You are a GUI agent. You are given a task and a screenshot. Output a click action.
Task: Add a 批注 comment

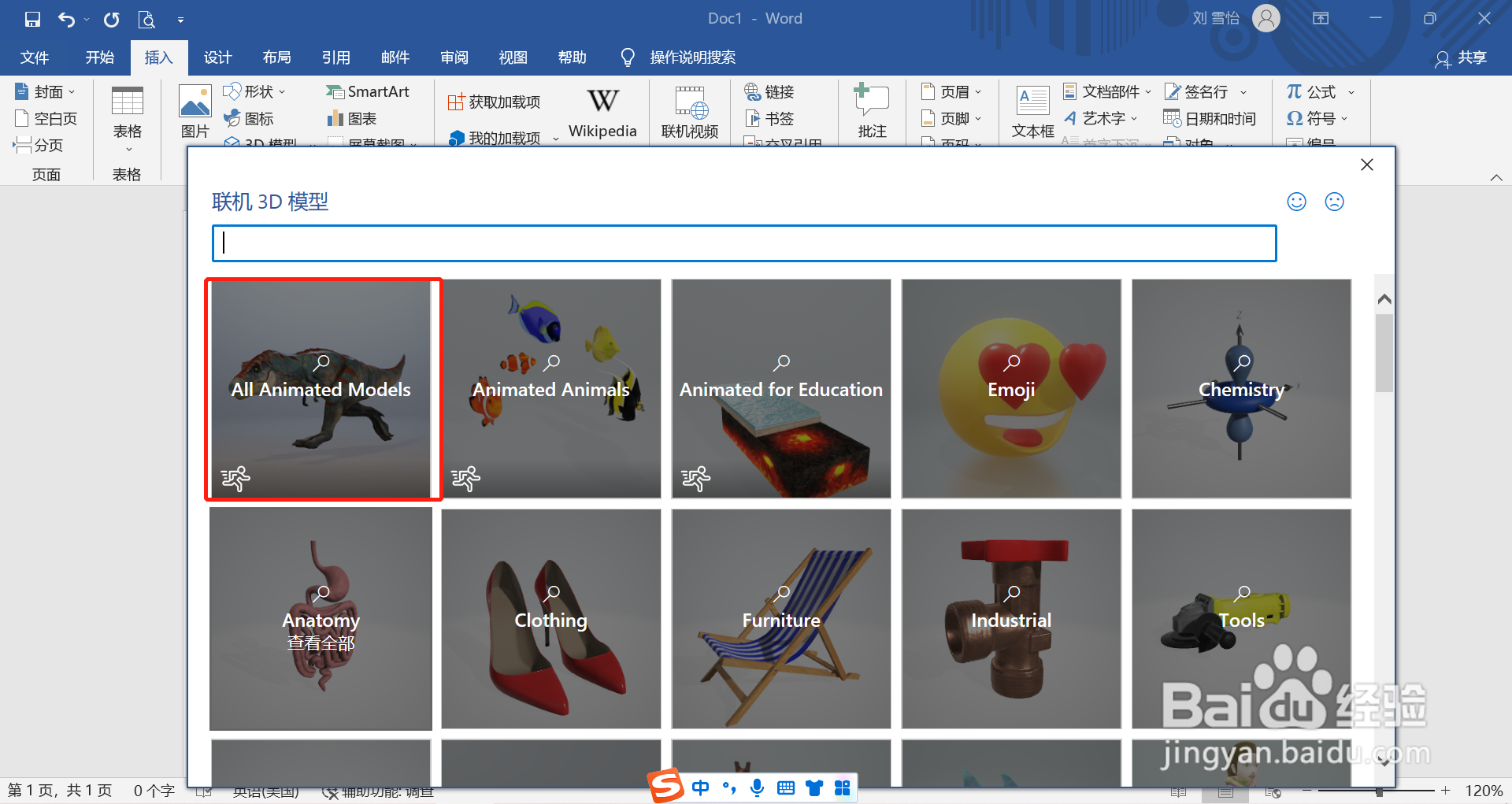click(872, 113)
